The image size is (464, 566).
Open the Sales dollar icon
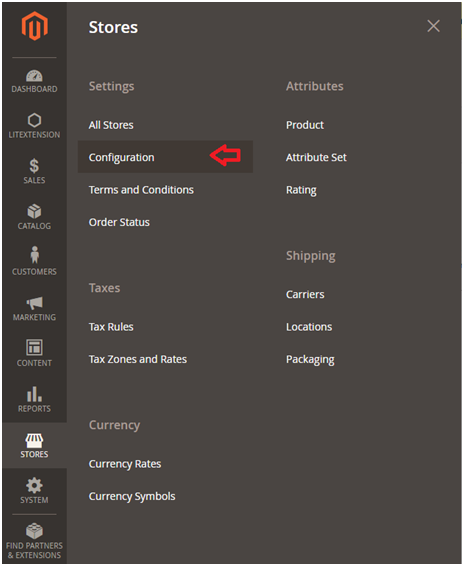(34, 166)
